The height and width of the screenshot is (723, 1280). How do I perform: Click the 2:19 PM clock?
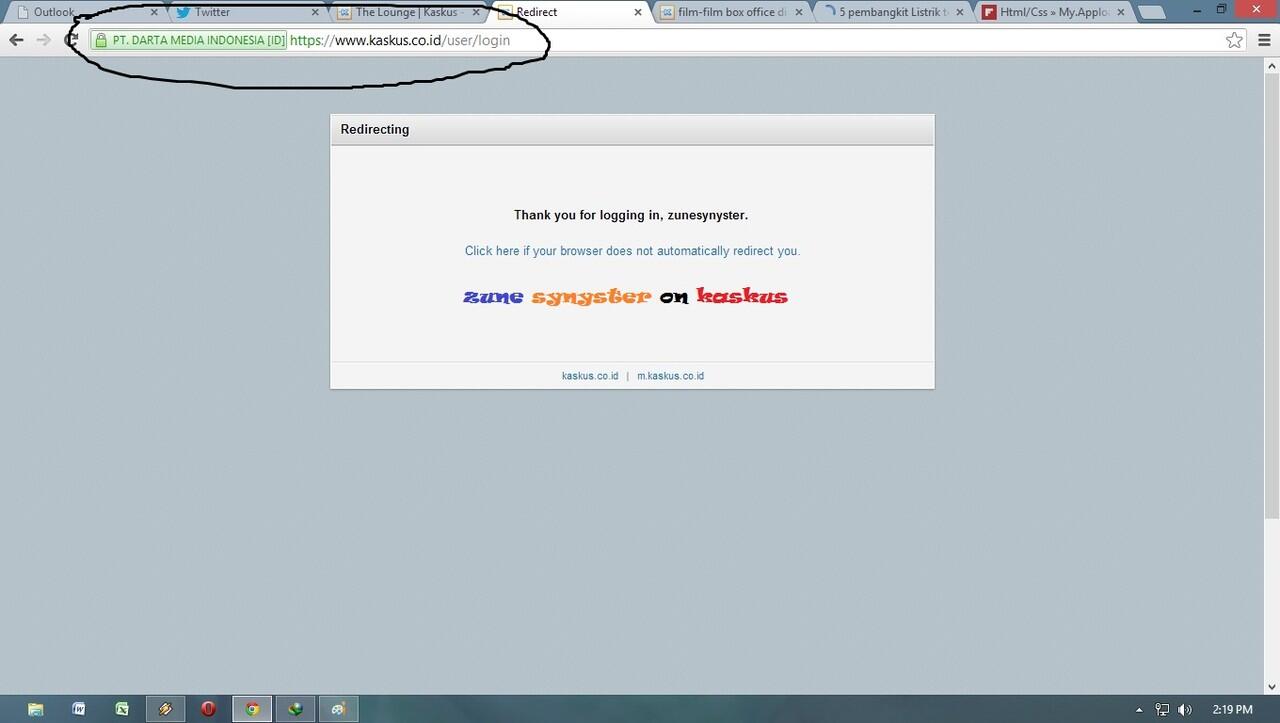point(1232,709)
